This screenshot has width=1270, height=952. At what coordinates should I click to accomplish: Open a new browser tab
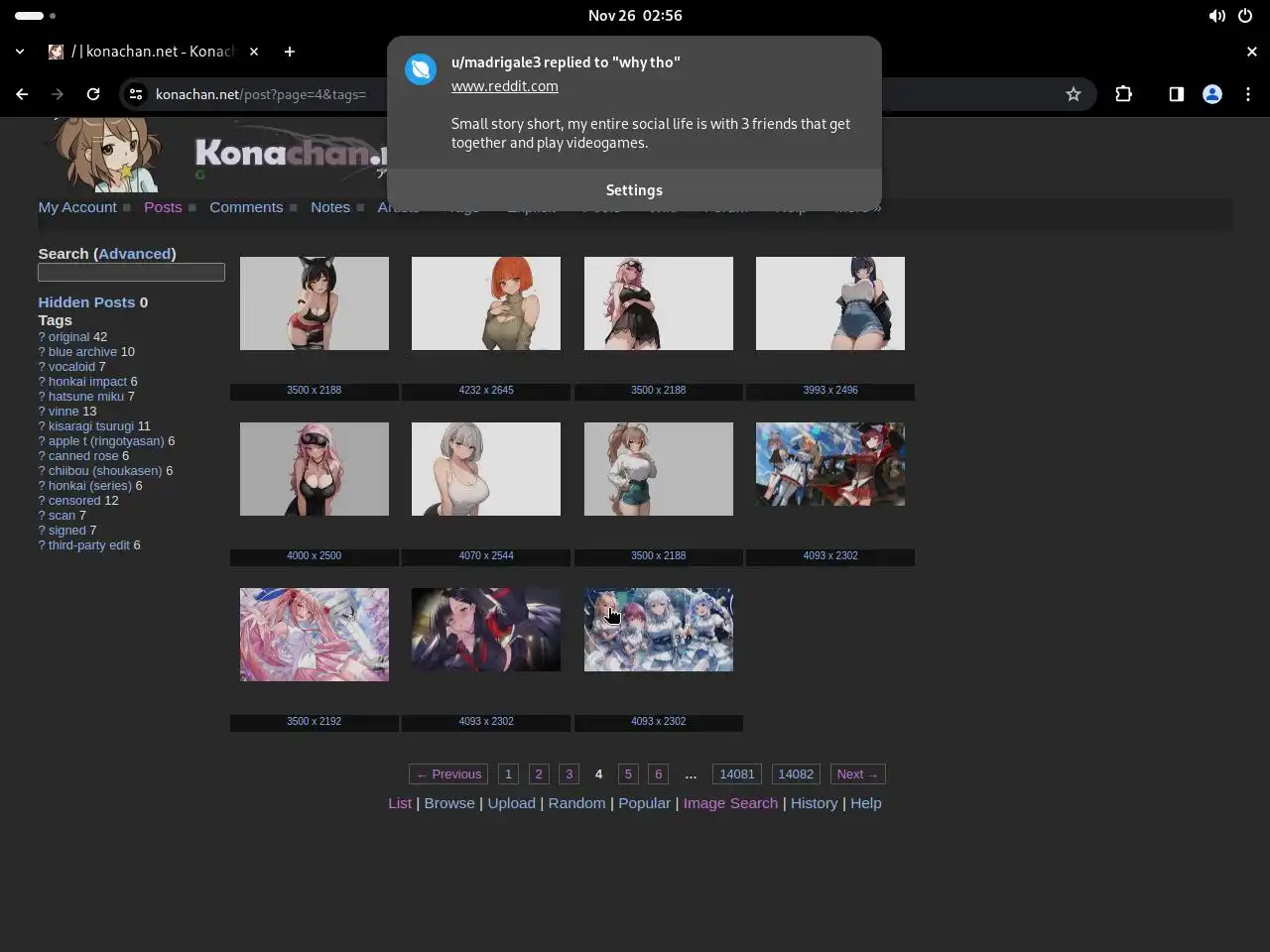click(289, 52)
